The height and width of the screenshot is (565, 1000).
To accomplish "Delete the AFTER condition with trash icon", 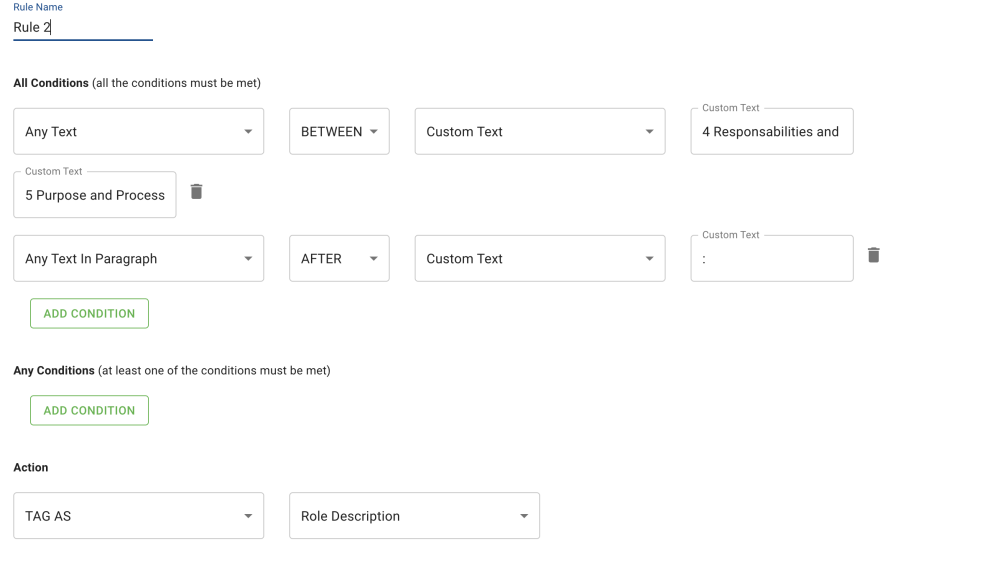I will click(873, 255).
